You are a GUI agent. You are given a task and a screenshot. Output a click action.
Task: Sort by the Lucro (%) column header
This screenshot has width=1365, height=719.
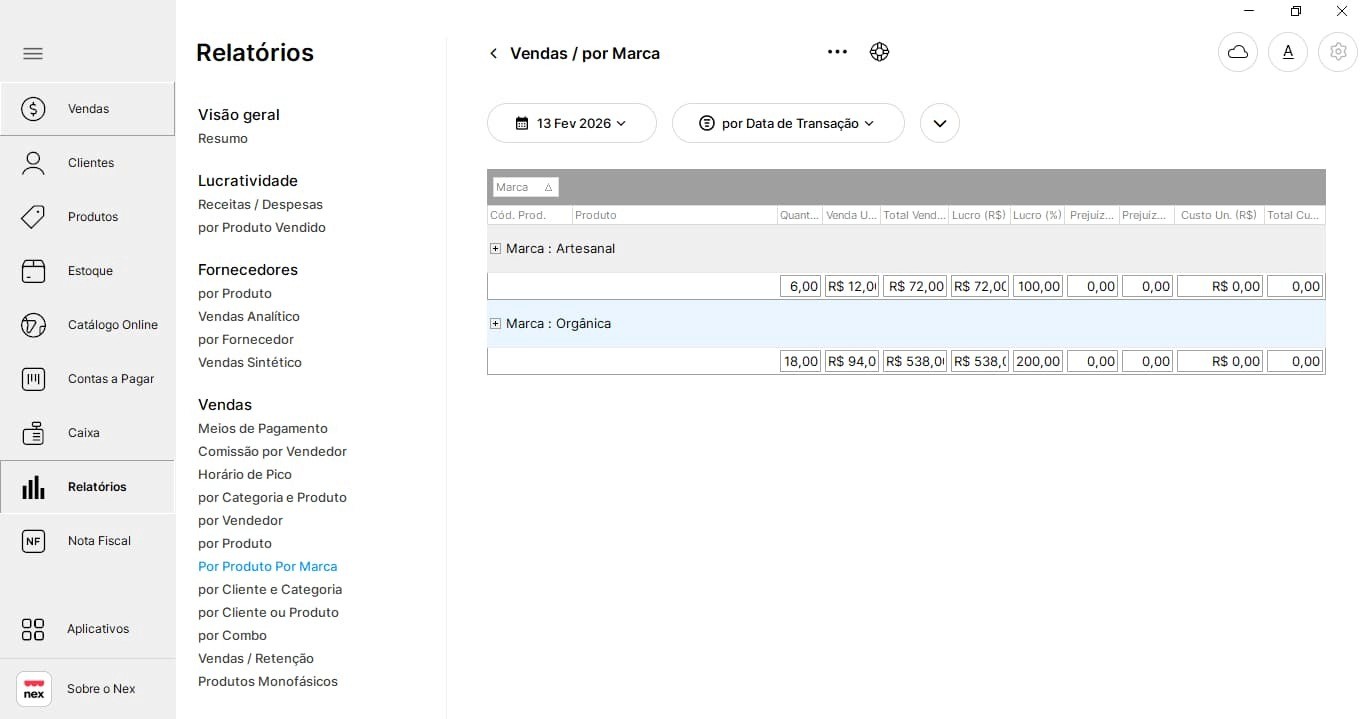point(1037,215)
